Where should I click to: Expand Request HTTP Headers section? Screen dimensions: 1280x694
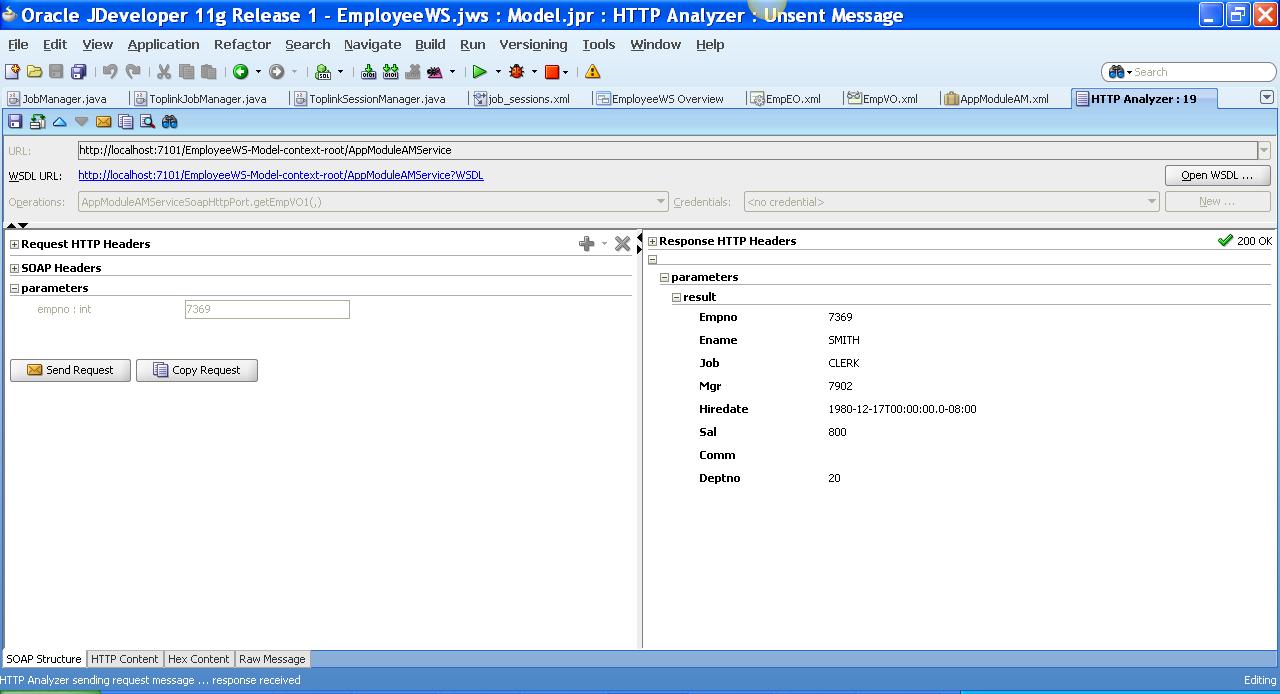click(x=14, y=244)
